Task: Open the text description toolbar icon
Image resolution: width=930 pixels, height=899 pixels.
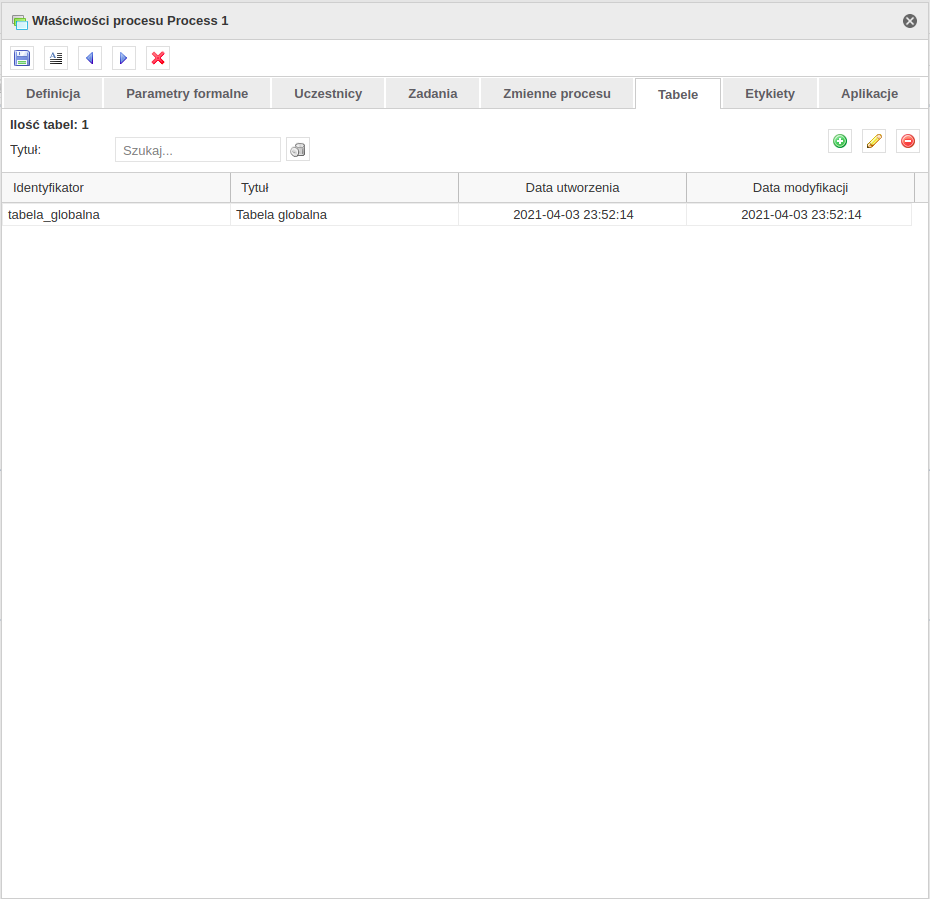Action: [56, 58]
